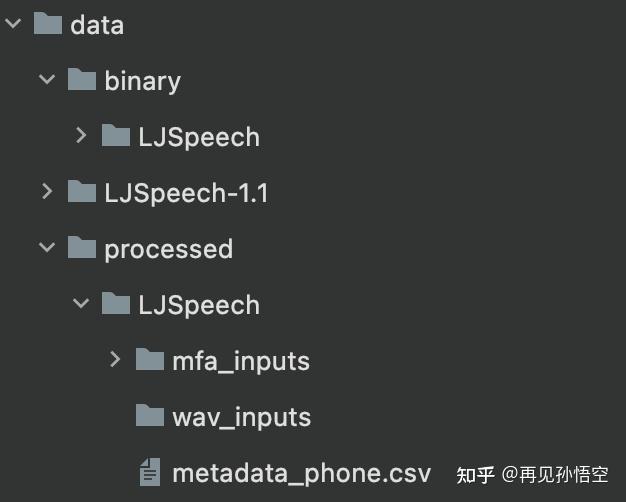Collapse the processed folder chevron
Viewport: 626px width, 502px height.
[x=47, y=248]
